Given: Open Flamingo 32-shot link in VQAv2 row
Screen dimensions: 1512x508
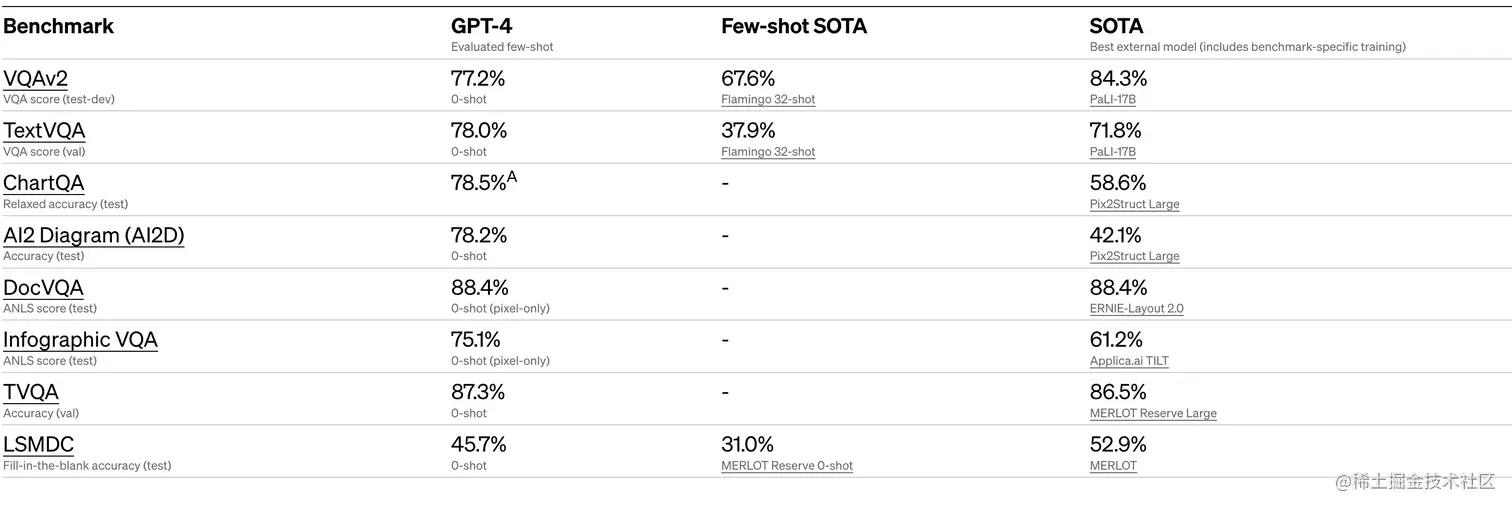Looking at the screenshot, I should tap(768, 100).
